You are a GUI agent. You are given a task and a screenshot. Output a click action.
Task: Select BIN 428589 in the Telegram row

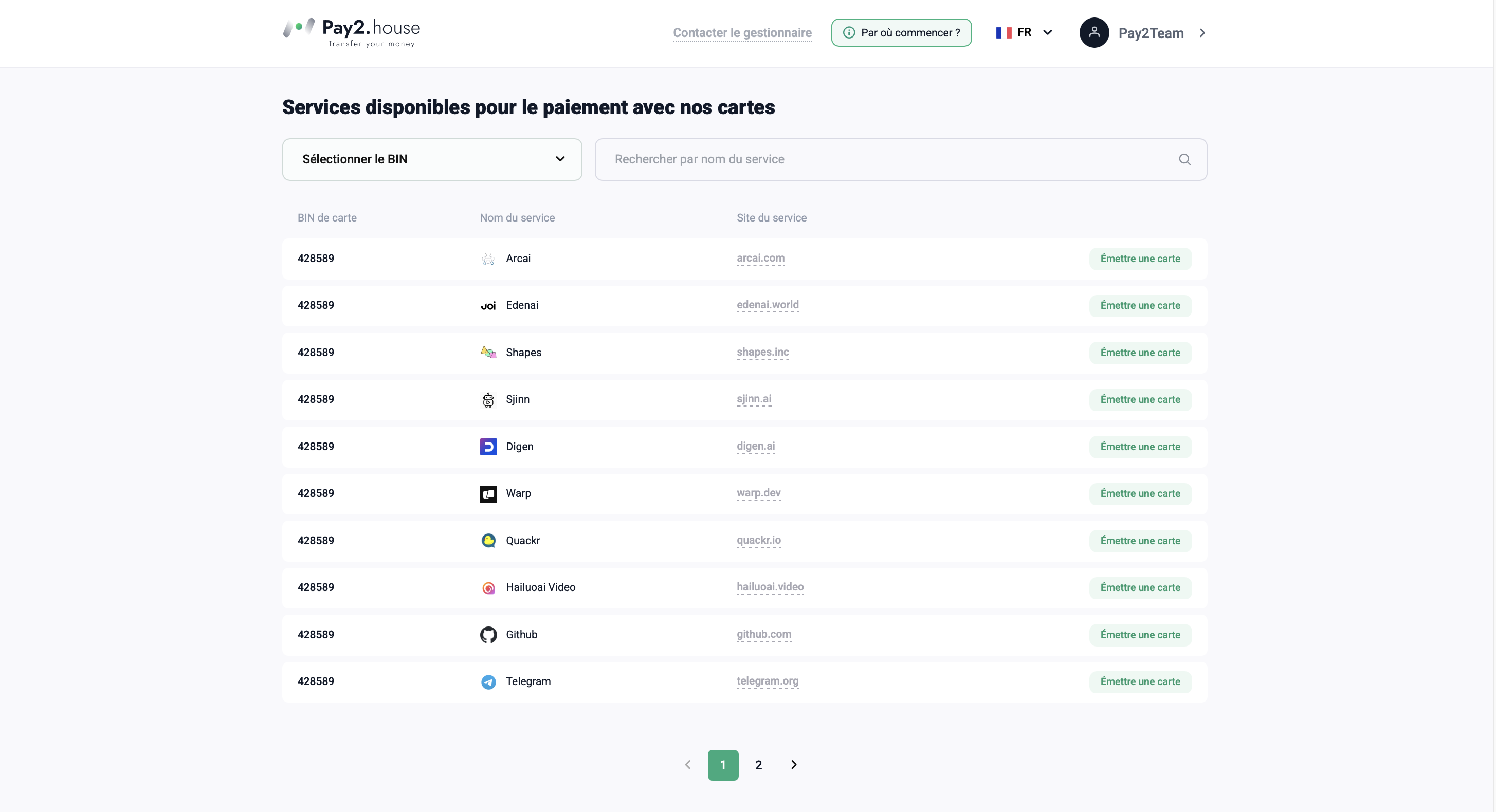click(x=315, y=682)
